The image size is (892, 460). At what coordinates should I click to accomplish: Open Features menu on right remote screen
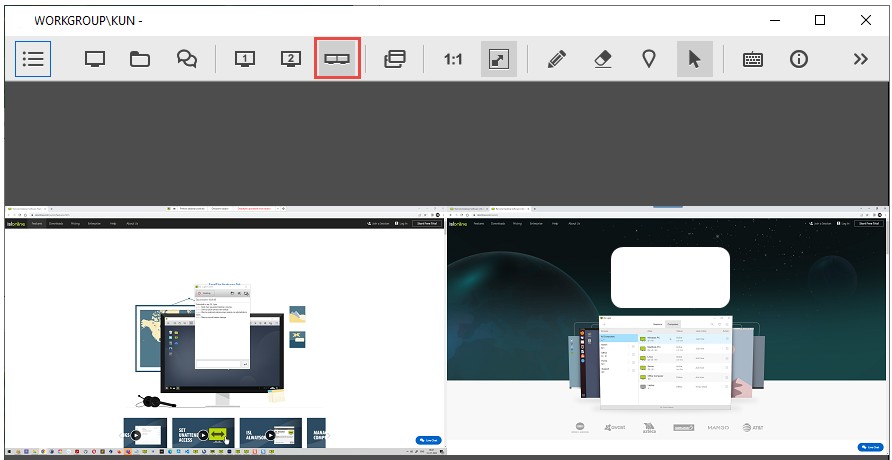pos(479,223)
